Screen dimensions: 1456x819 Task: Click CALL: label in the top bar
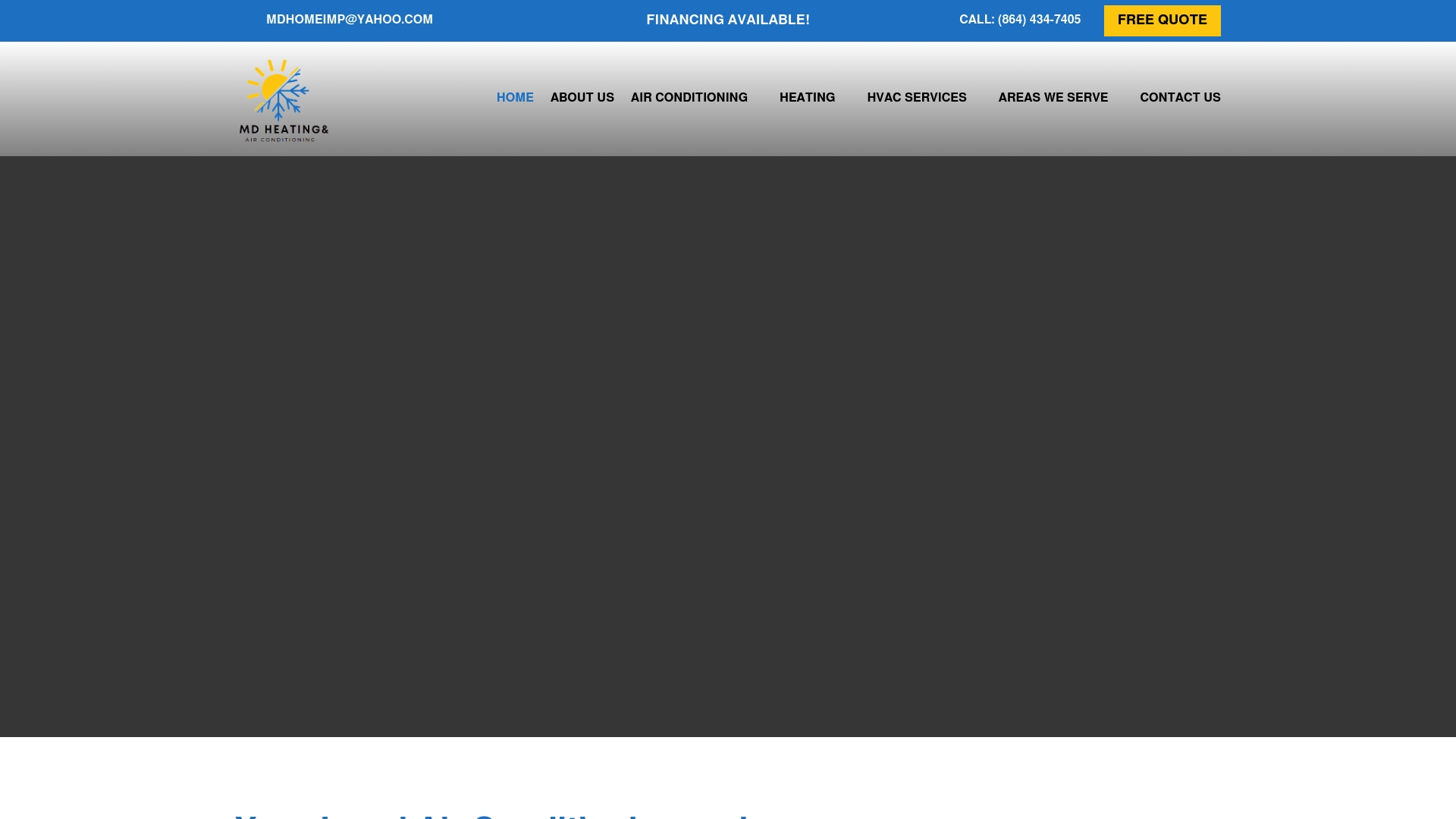point(975,19)
